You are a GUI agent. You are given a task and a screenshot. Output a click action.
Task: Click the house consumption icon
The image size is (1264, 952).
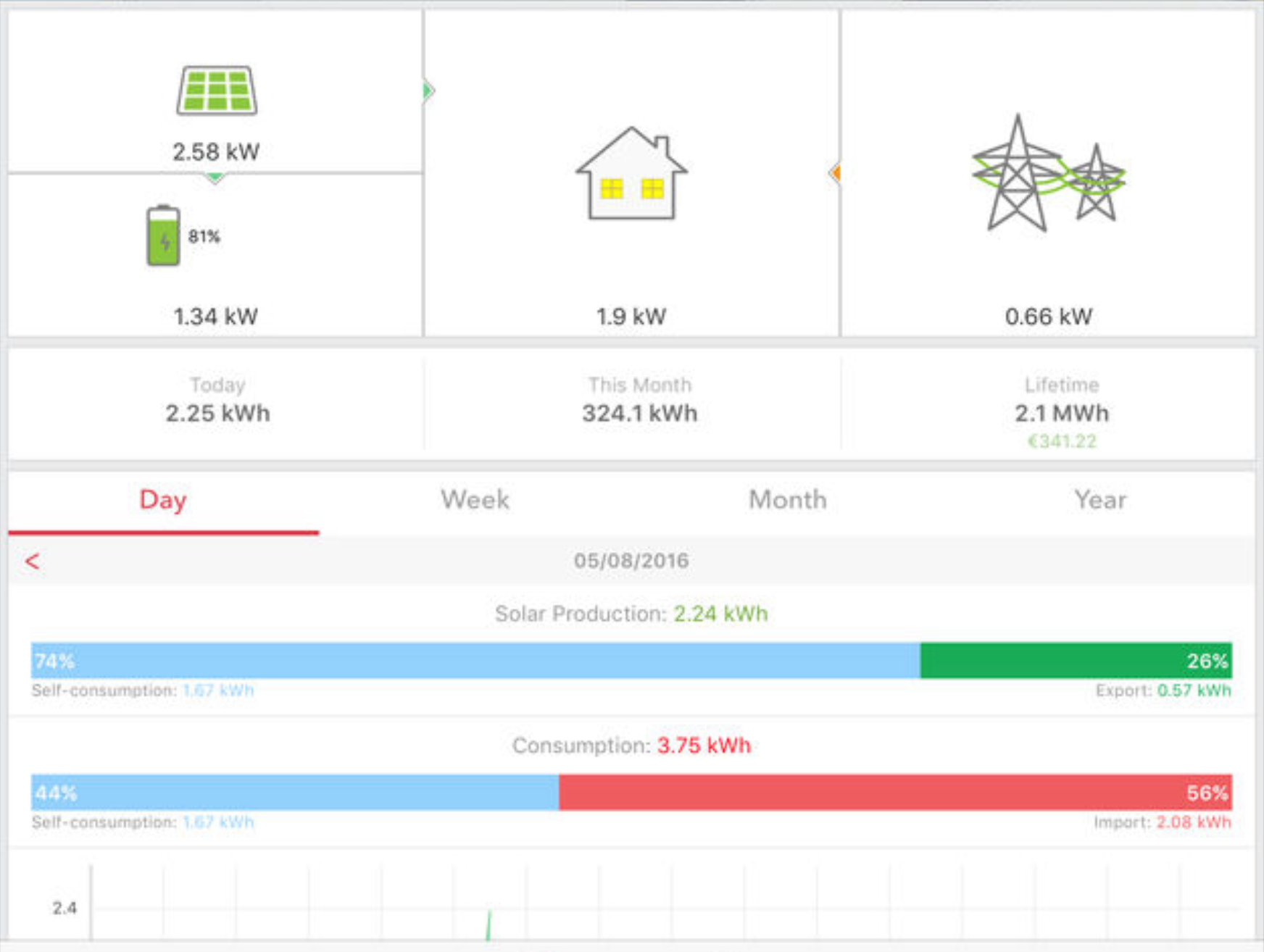(x=631, y=174)
